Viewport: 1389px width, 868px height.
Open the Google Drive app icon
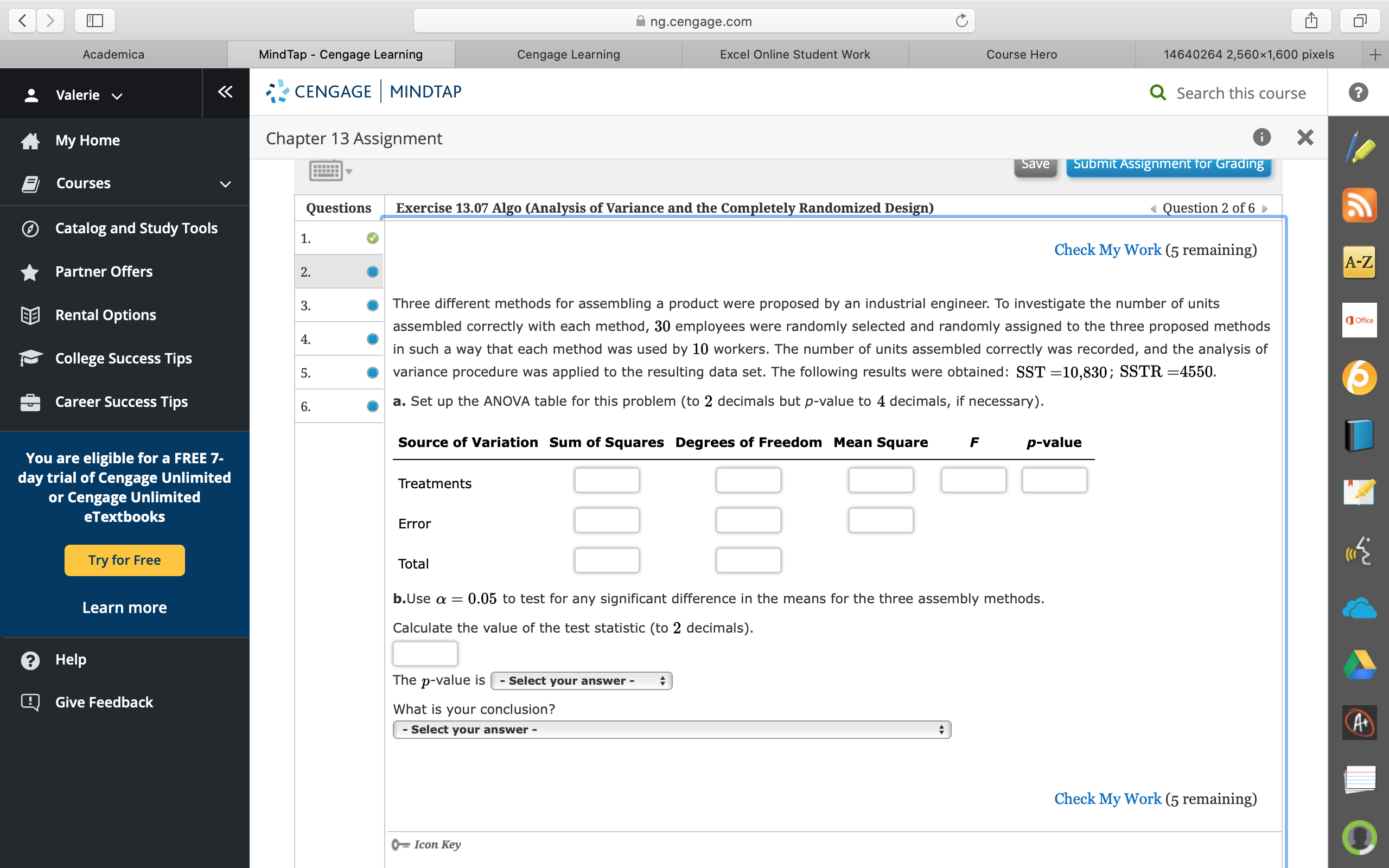tap(1359, 665)
